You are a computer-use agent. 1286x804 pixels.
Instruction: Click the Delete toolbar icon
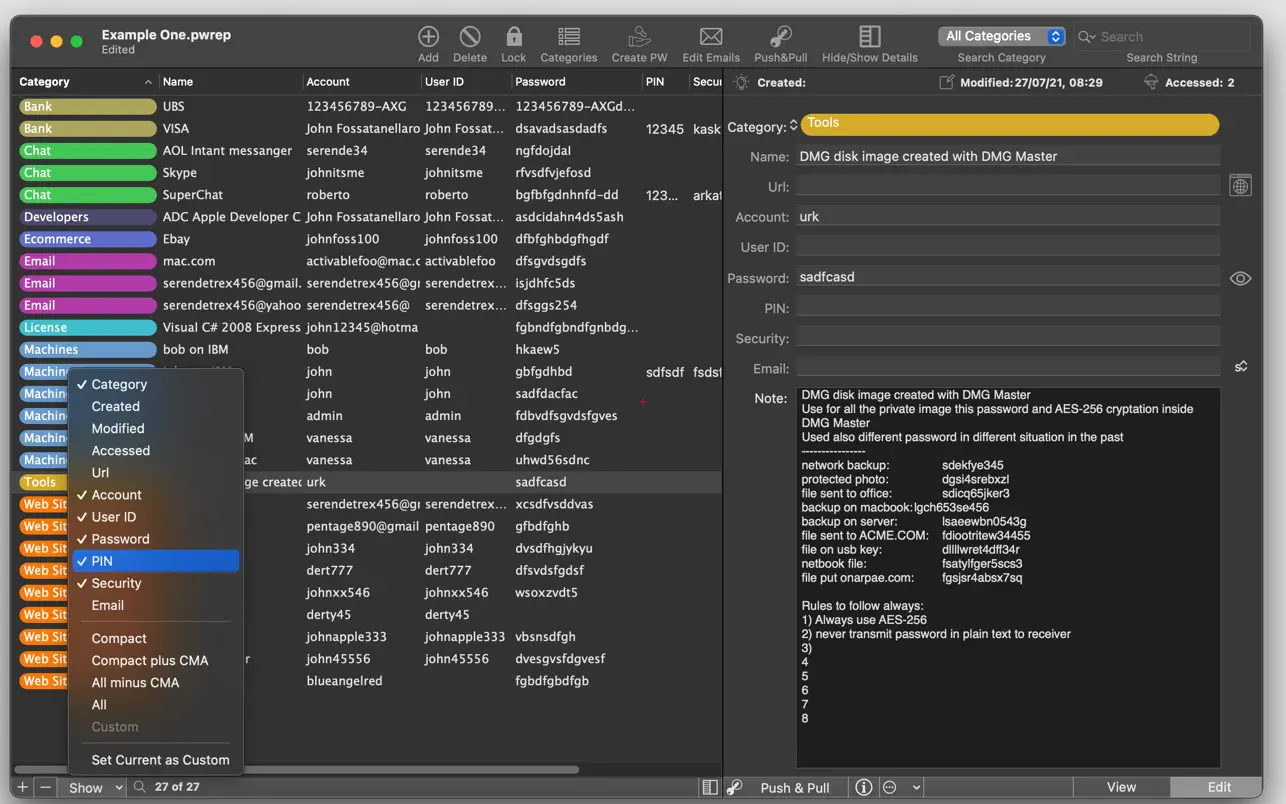pyautogui.click(x=469, y=38)
